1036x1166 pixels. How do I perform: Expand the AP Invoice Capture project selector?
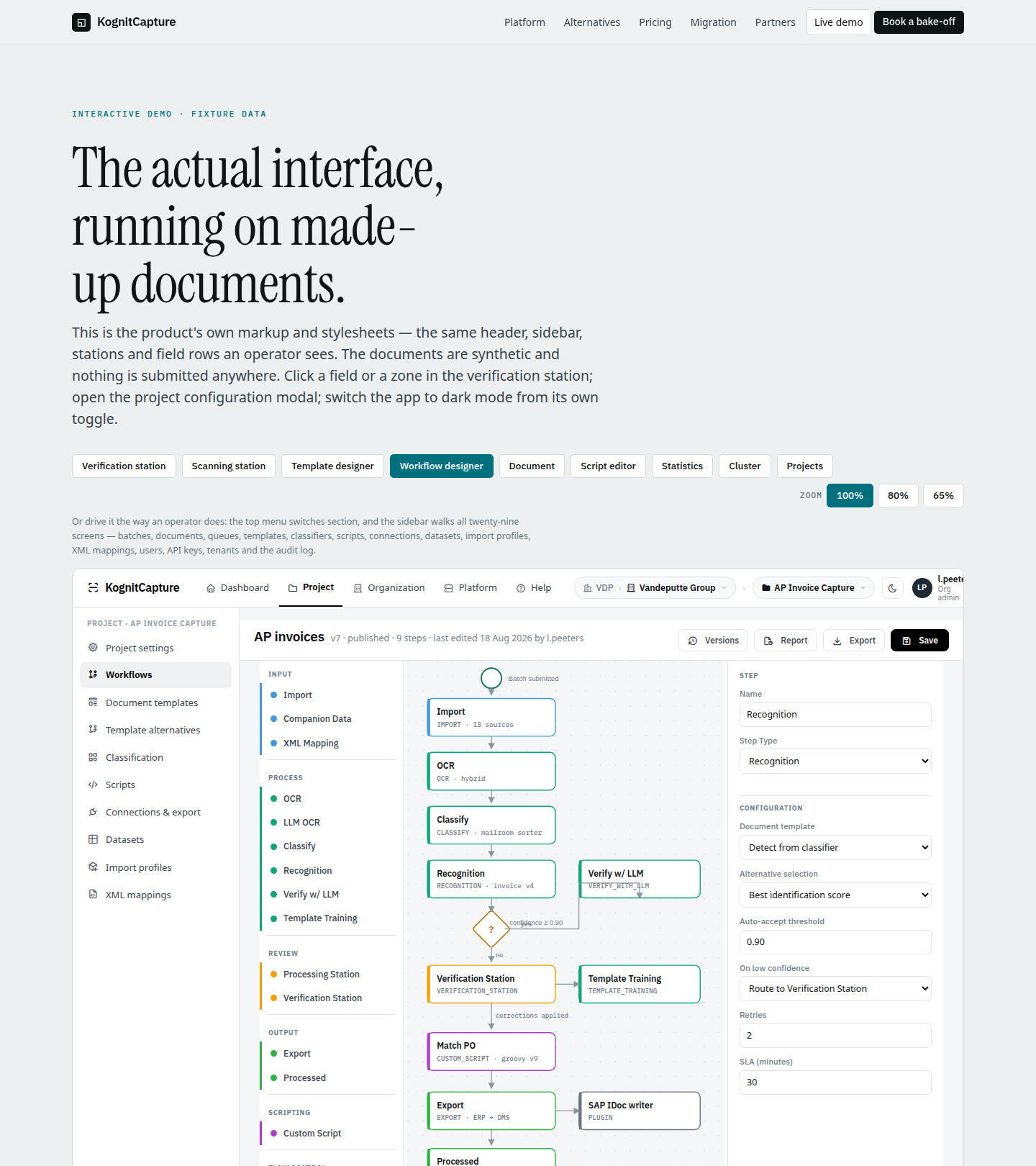coord(814,588)
